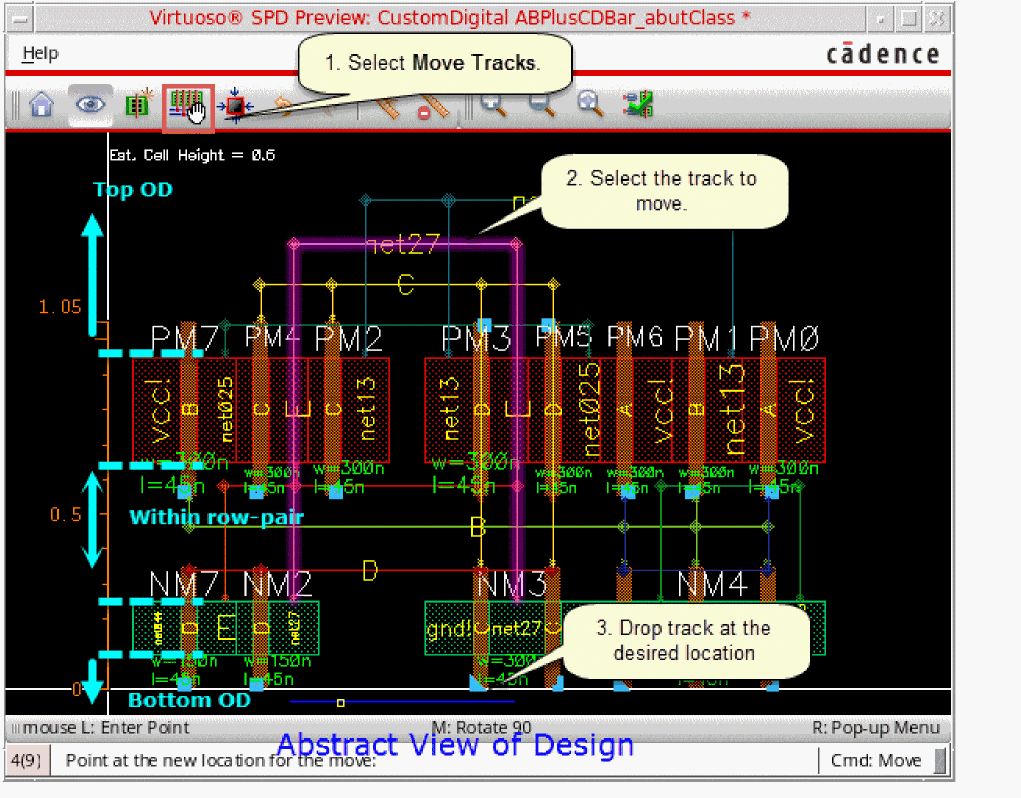This screenshot has height=798, width=1021.
Task: Click the 'Point at the new location' prompt
Action: (221, 760)
